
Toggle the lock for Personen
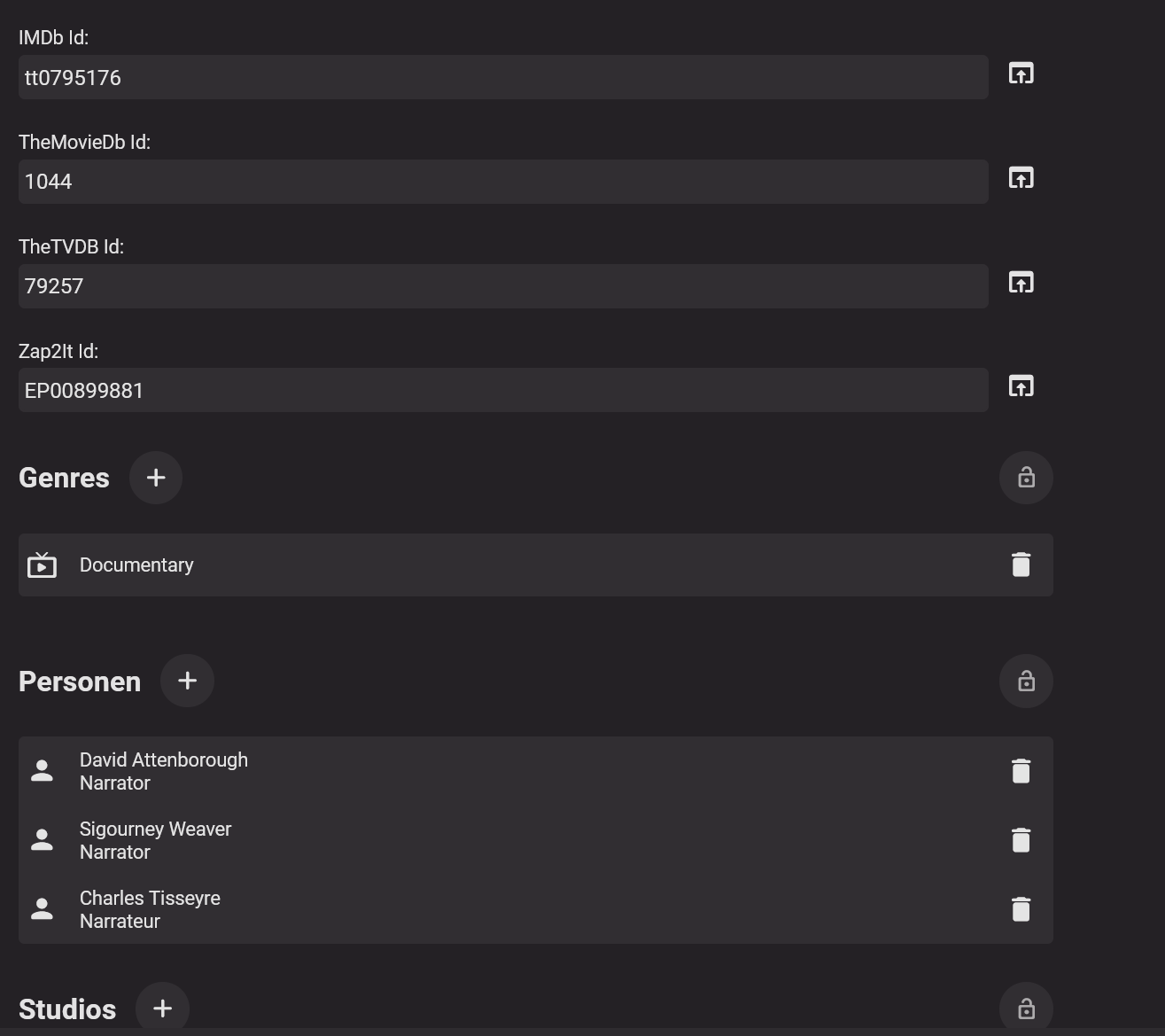point(1026,681)
